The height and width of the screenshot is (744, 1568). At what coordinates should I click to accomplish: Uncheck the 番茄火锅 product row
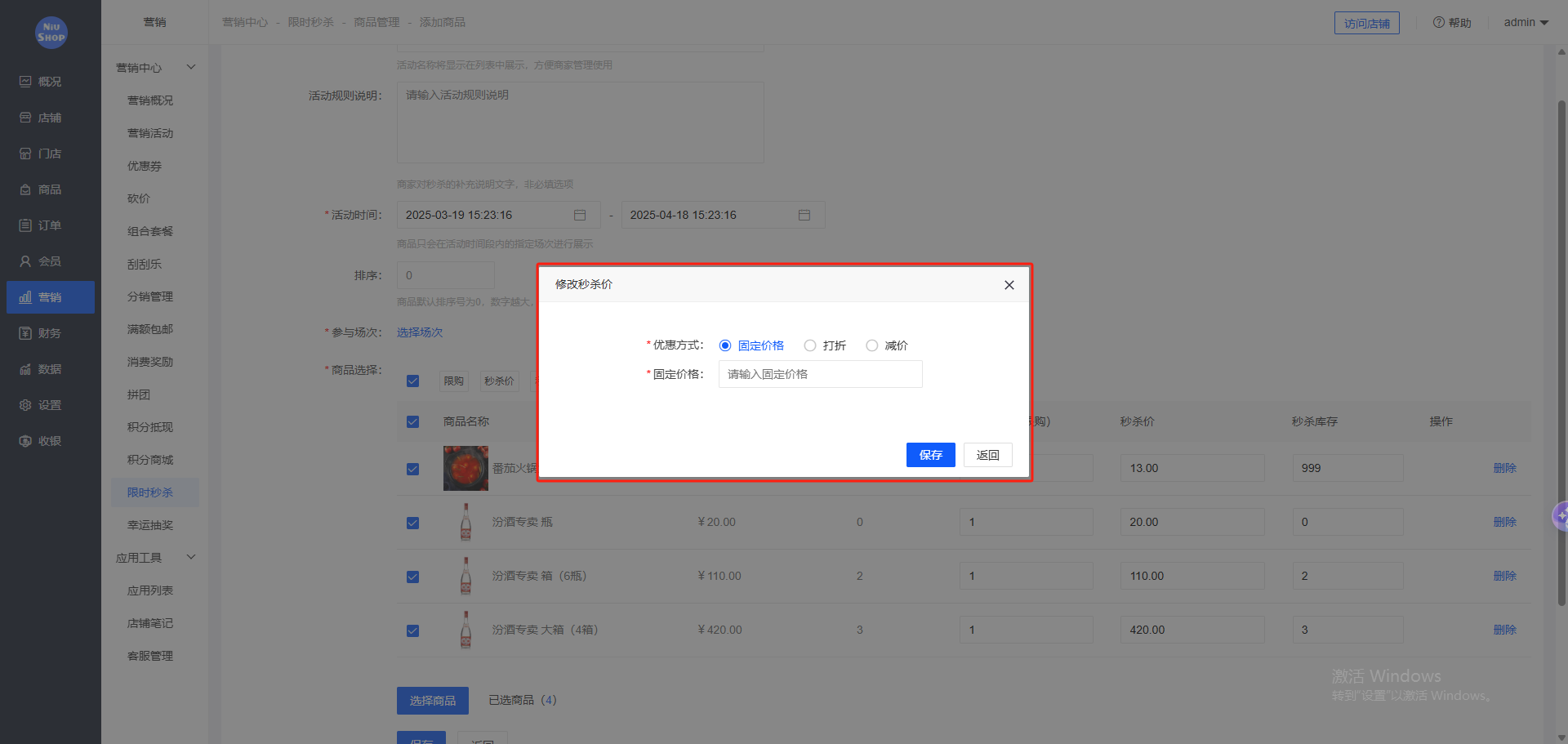point(412,468)
